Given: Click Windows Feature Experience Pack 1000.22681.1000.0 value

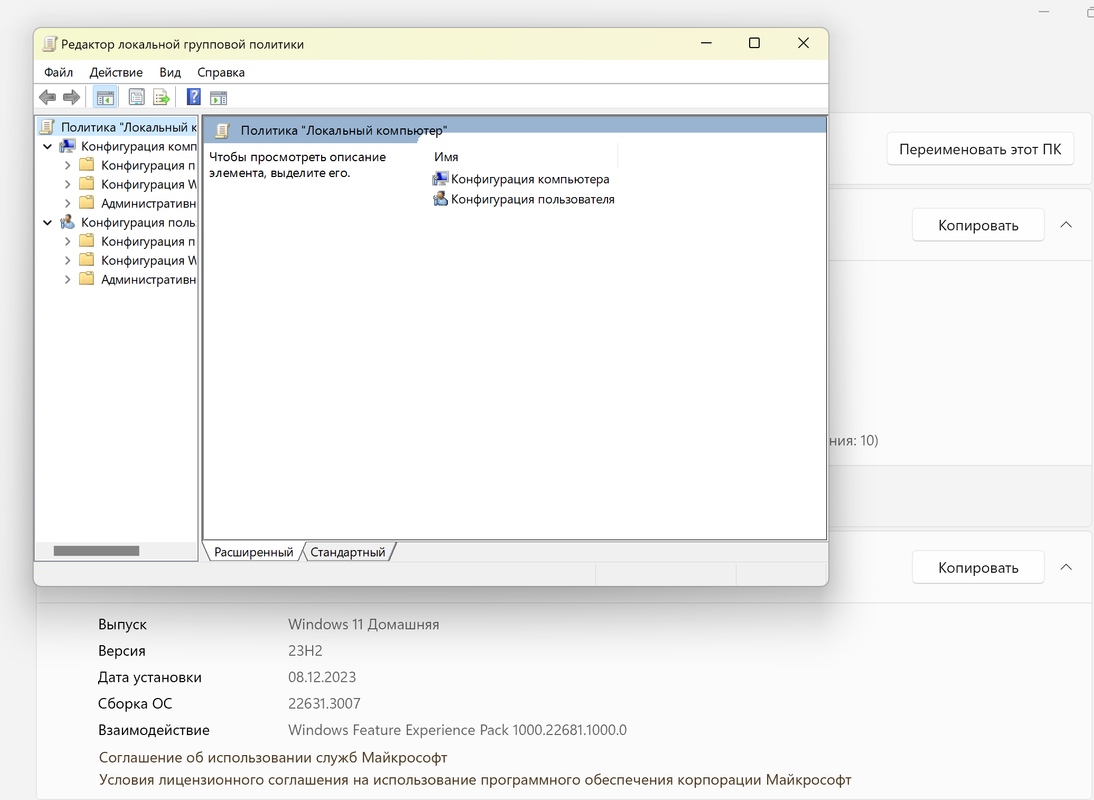Looking at the screenshot, I should click(x=457, y=730).
